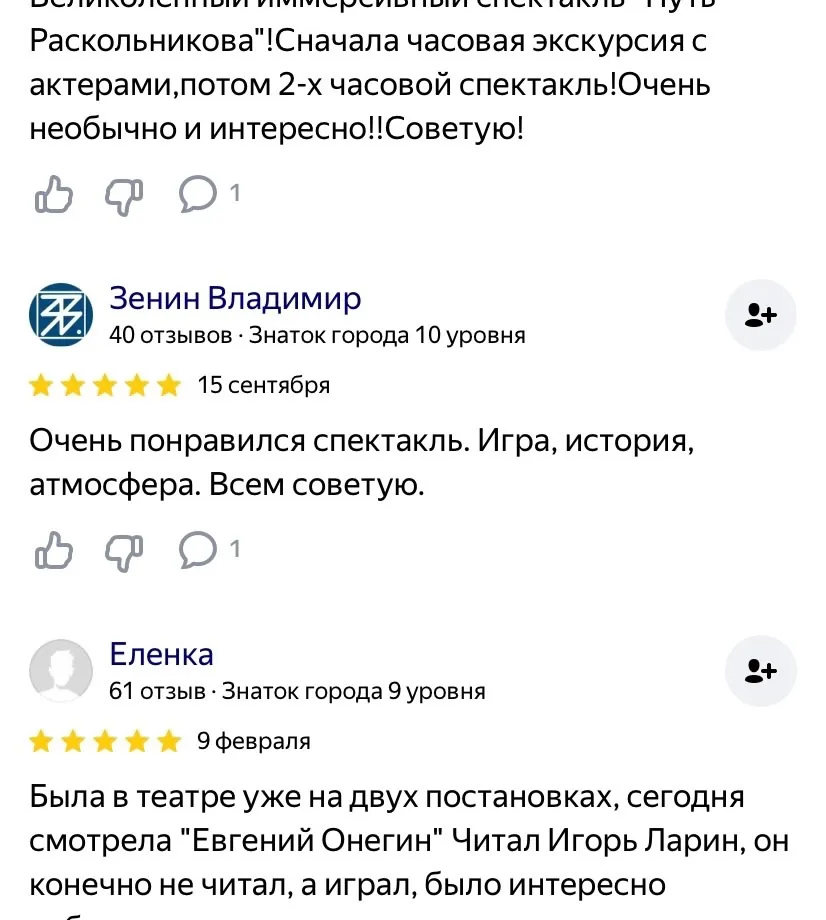Select the five-star rating dated 9 февраля
This screenshot has width=826, height=920.
coord(105,742)
